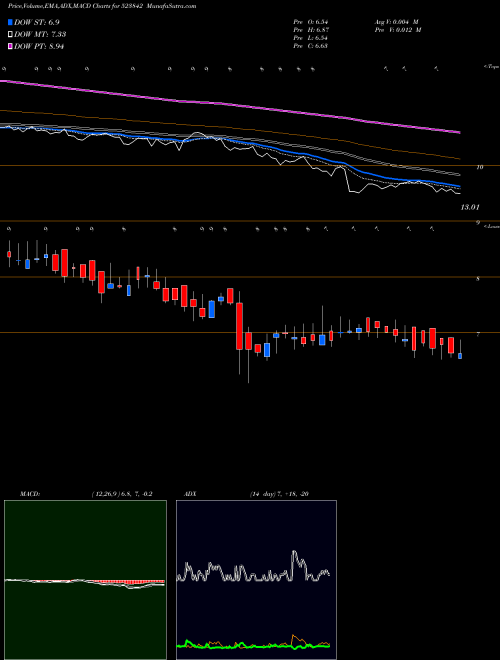Select the 'DOW MT: 7.33' legend text
This screenshot has width=500, height=660.
click(x=40, y=34)
